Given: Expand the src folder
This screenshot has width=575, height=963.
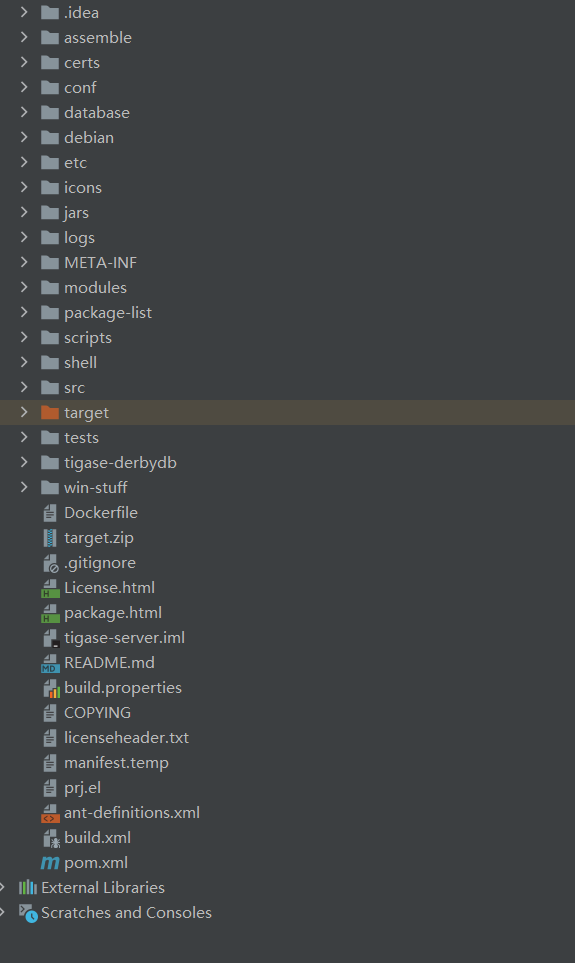Looking at the screenshot, I should click(24, 388).
